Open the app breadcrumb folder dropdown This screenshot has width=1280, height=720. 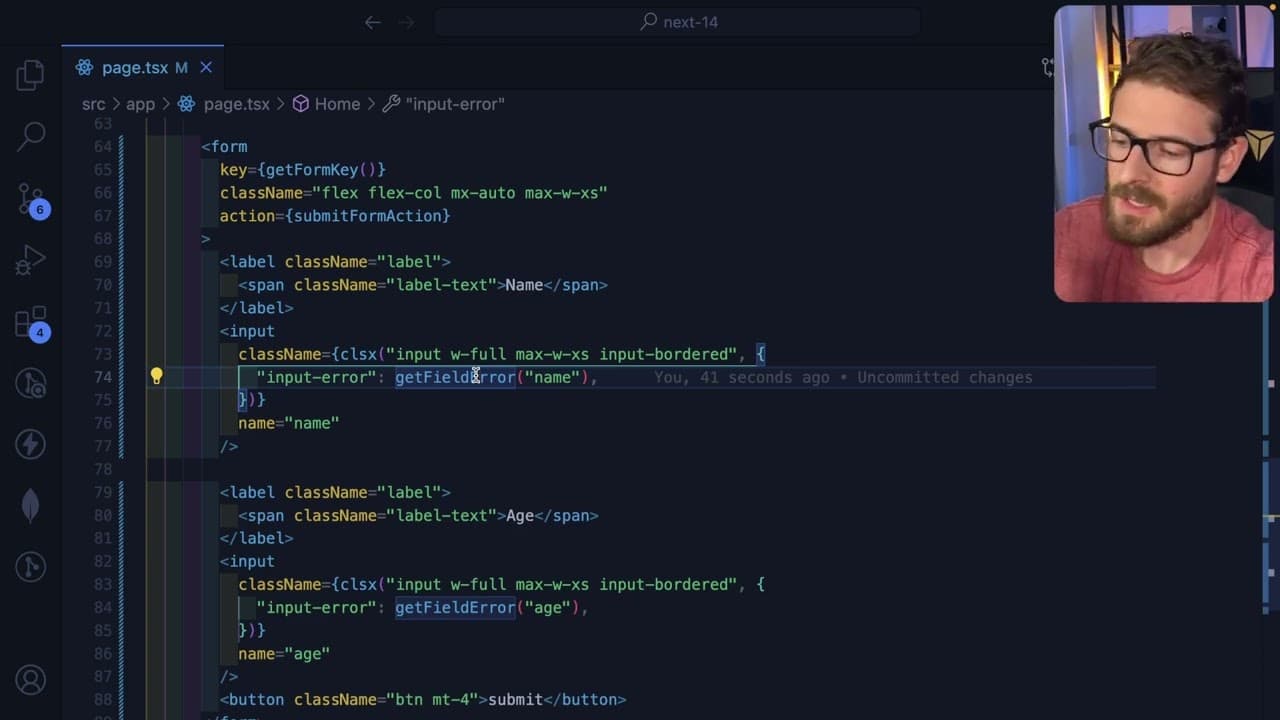[140, 104]
